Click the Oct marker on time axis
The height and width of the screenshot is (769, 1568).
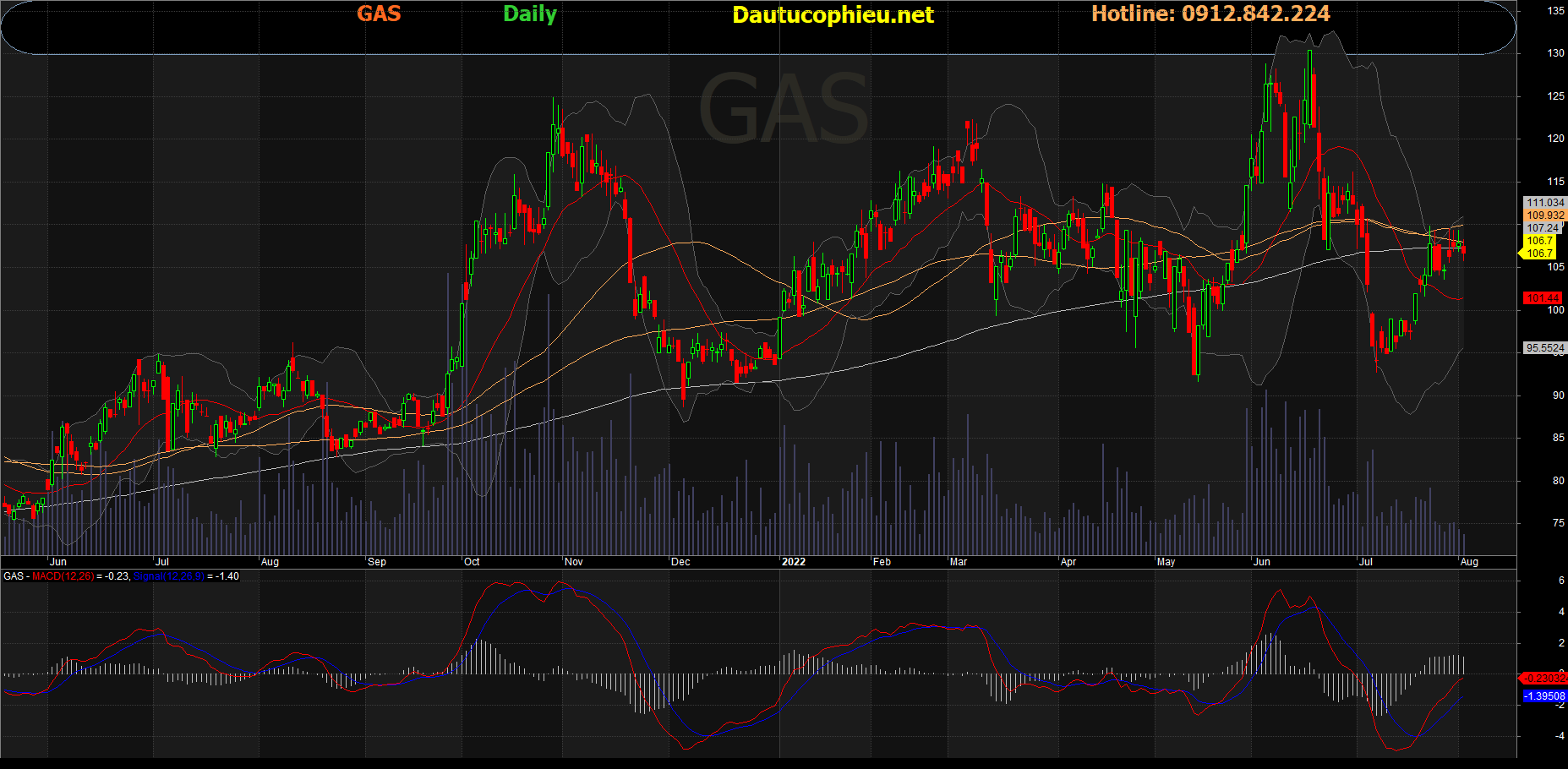pos(472,562)
